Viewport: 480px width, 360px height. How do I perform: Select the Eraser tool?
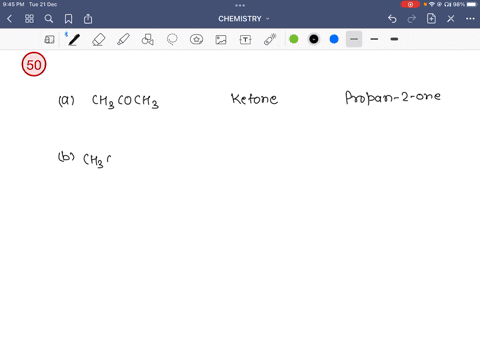point(99,40)
